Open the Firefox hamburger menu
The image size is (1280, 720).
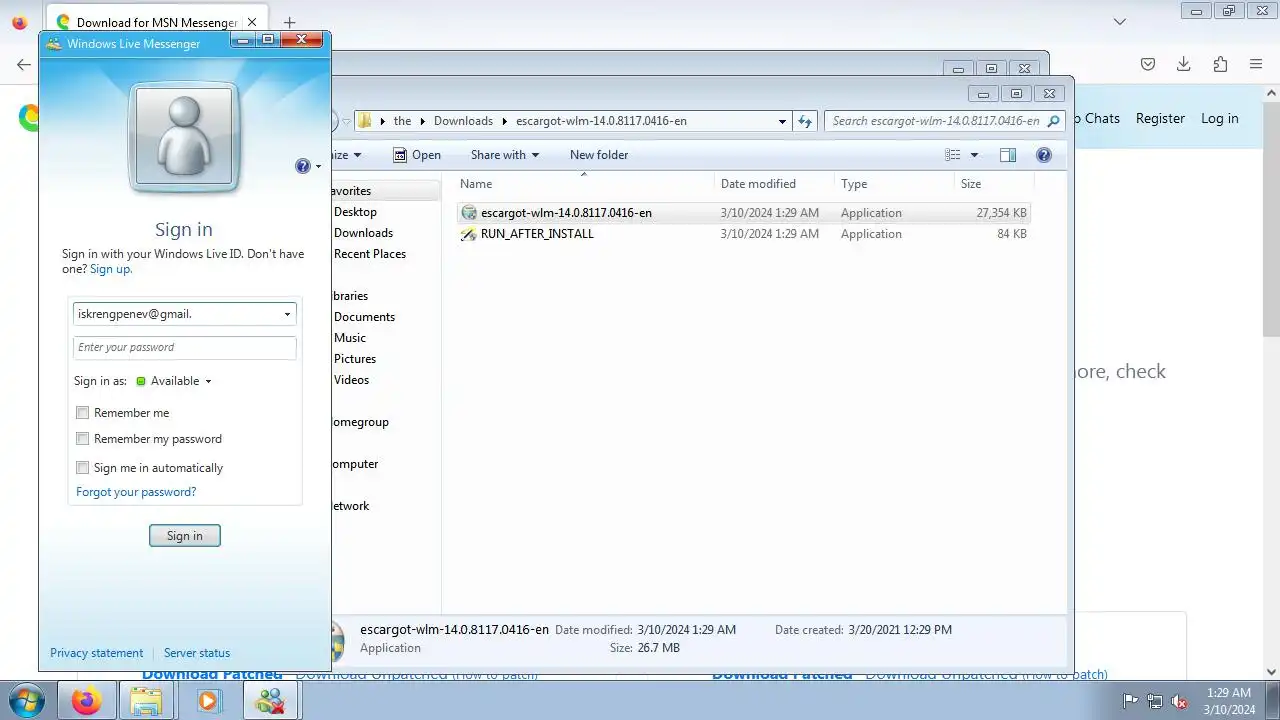[1256, 64]
